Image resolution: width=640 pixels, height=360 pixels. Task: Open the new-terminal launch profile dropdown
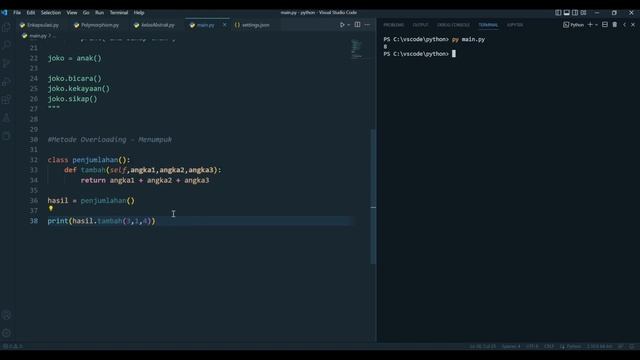(x=596, y=25)
